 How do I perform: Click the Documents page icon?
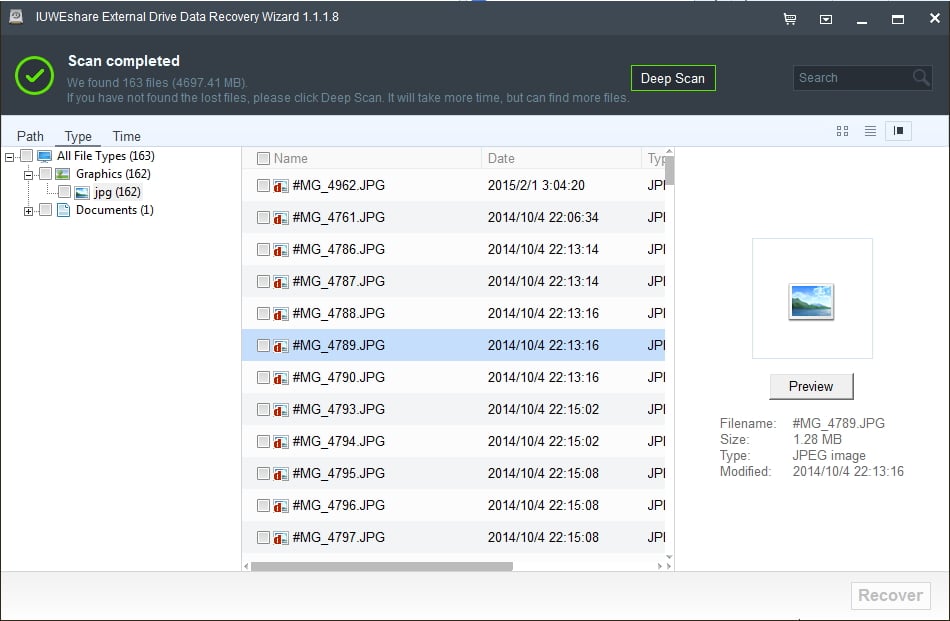tap(63, 210)
